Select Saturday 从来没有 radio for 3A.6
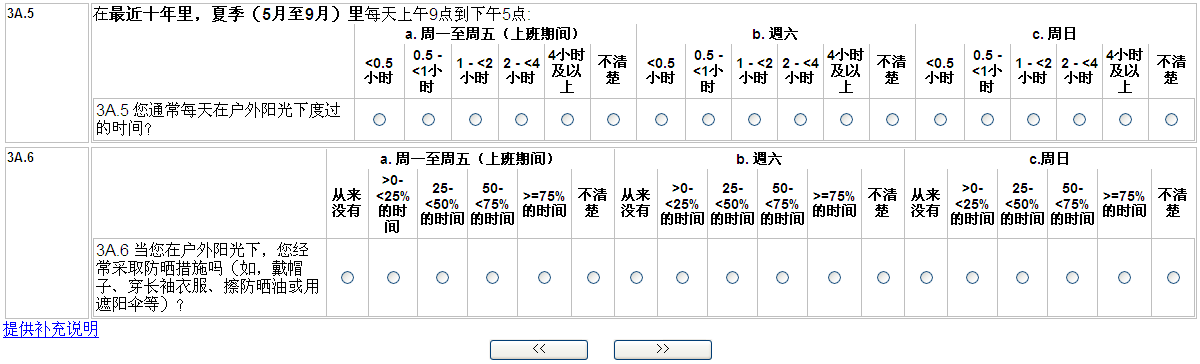 (x=636, y=277)
